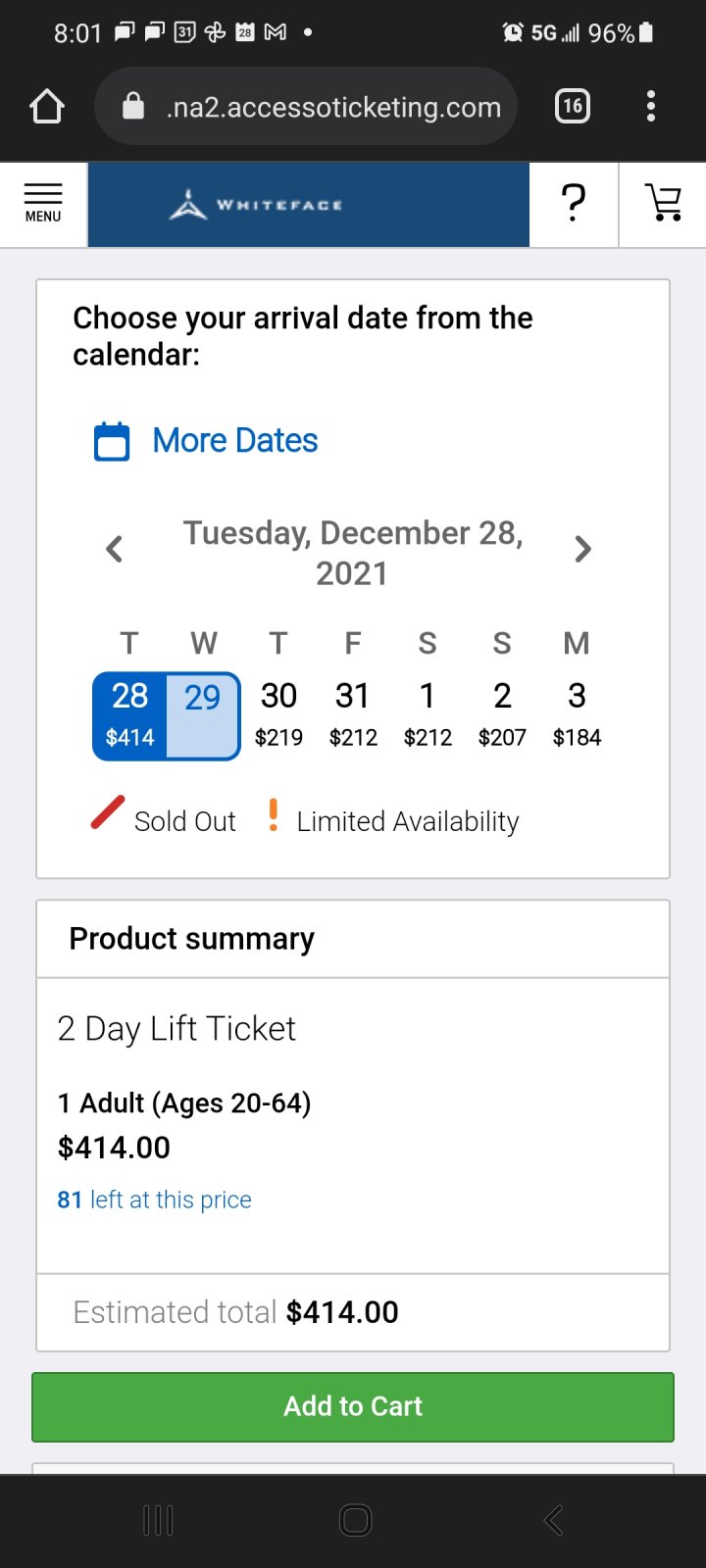Select Friday 31 at $212
The image size is (706, 1568).
click(x=353, y=715)
